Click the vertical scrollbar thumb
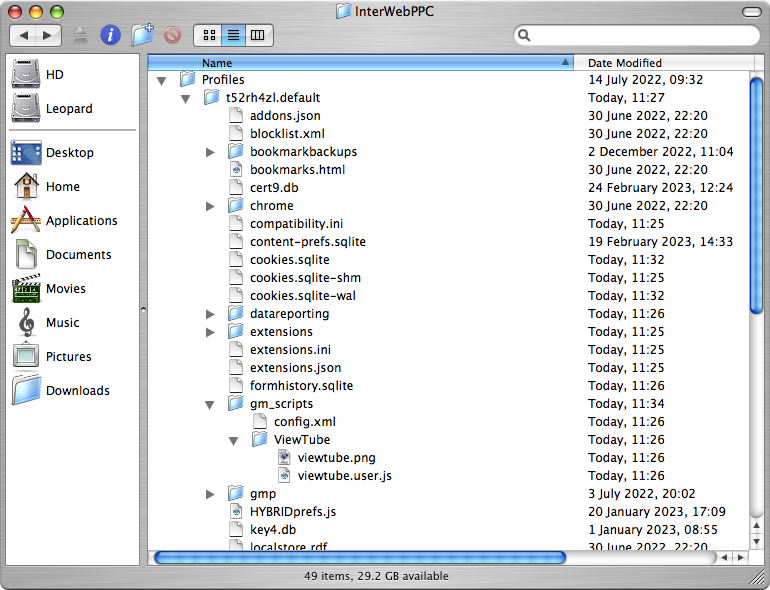Viewport: 770px width, 590px height. [x=756, y=196]
